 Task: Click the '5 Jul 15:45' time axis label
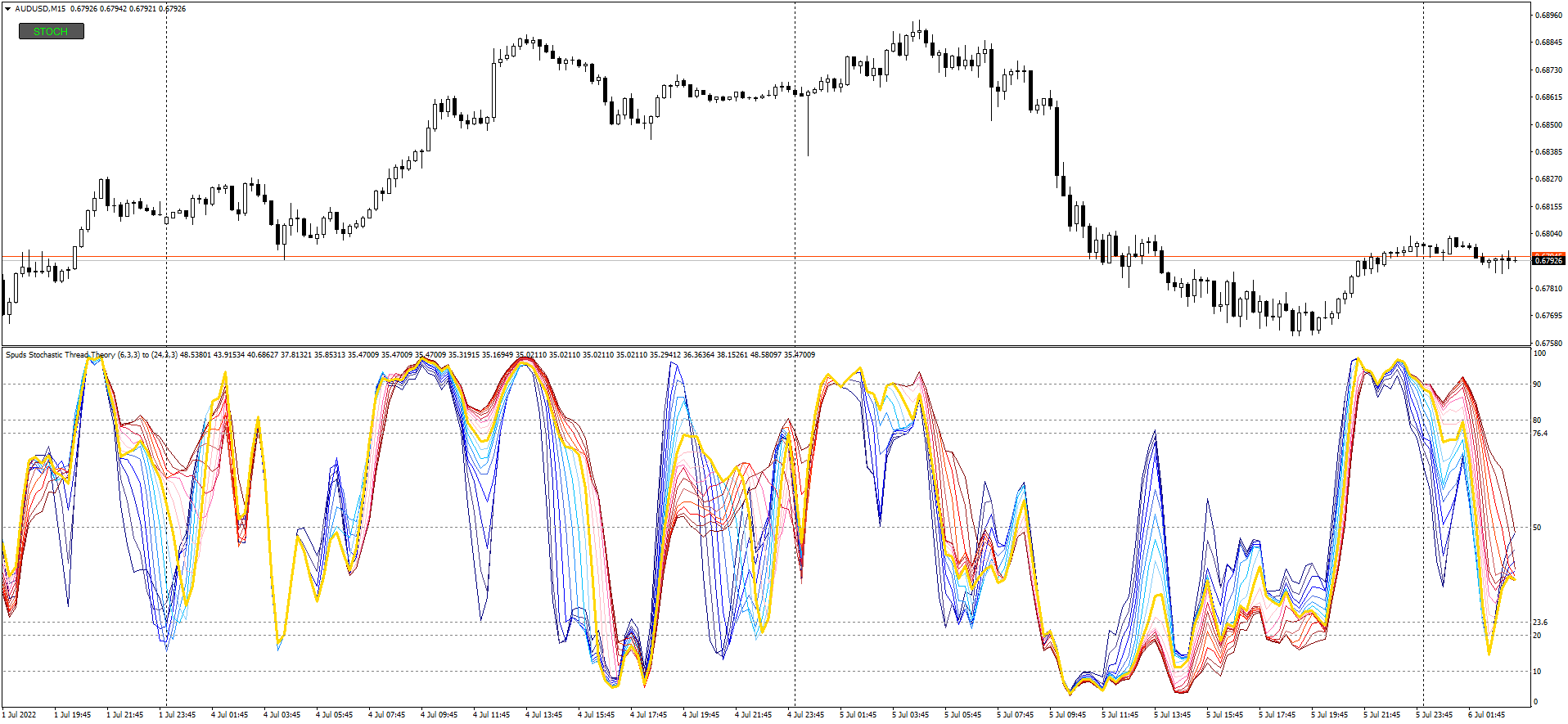click(1225, 715)
